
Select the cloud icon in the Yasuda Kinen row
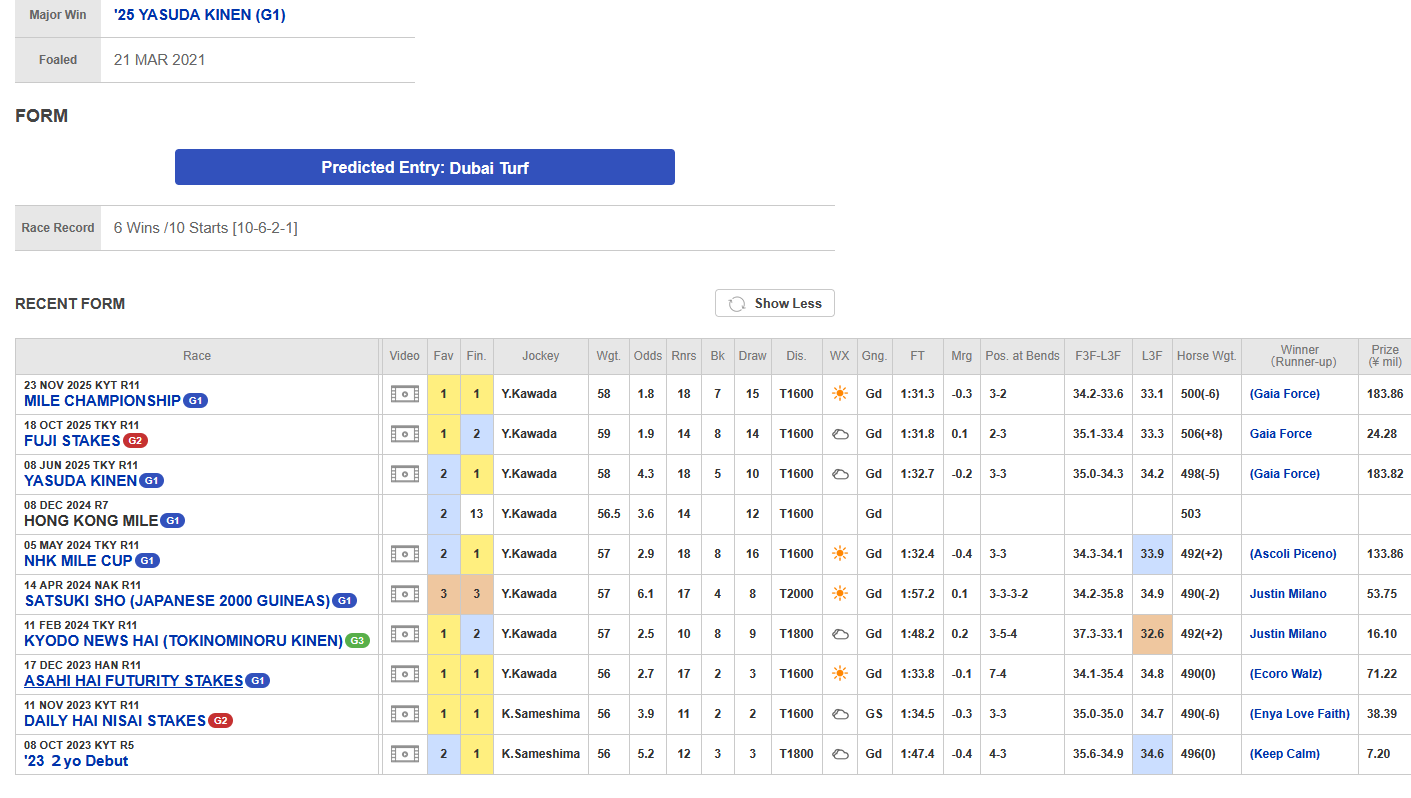pos(839,474)
